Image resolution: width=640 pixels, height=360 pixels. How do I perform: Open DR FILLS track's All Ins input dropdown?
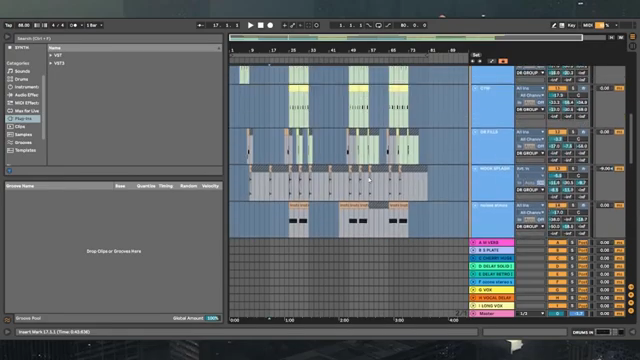(530, 132)
